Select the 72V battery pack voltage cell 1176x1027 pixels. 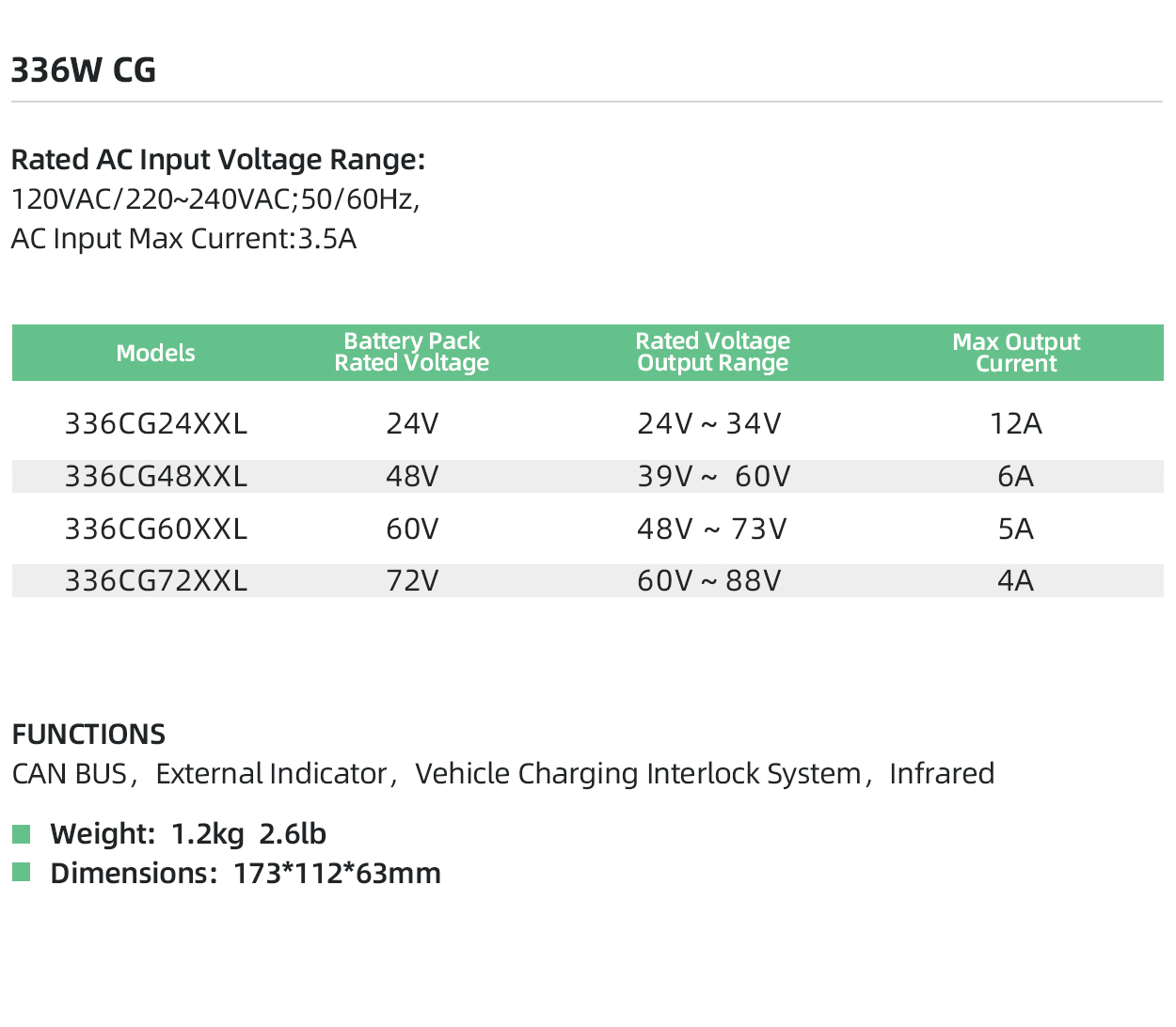[412, 581]
